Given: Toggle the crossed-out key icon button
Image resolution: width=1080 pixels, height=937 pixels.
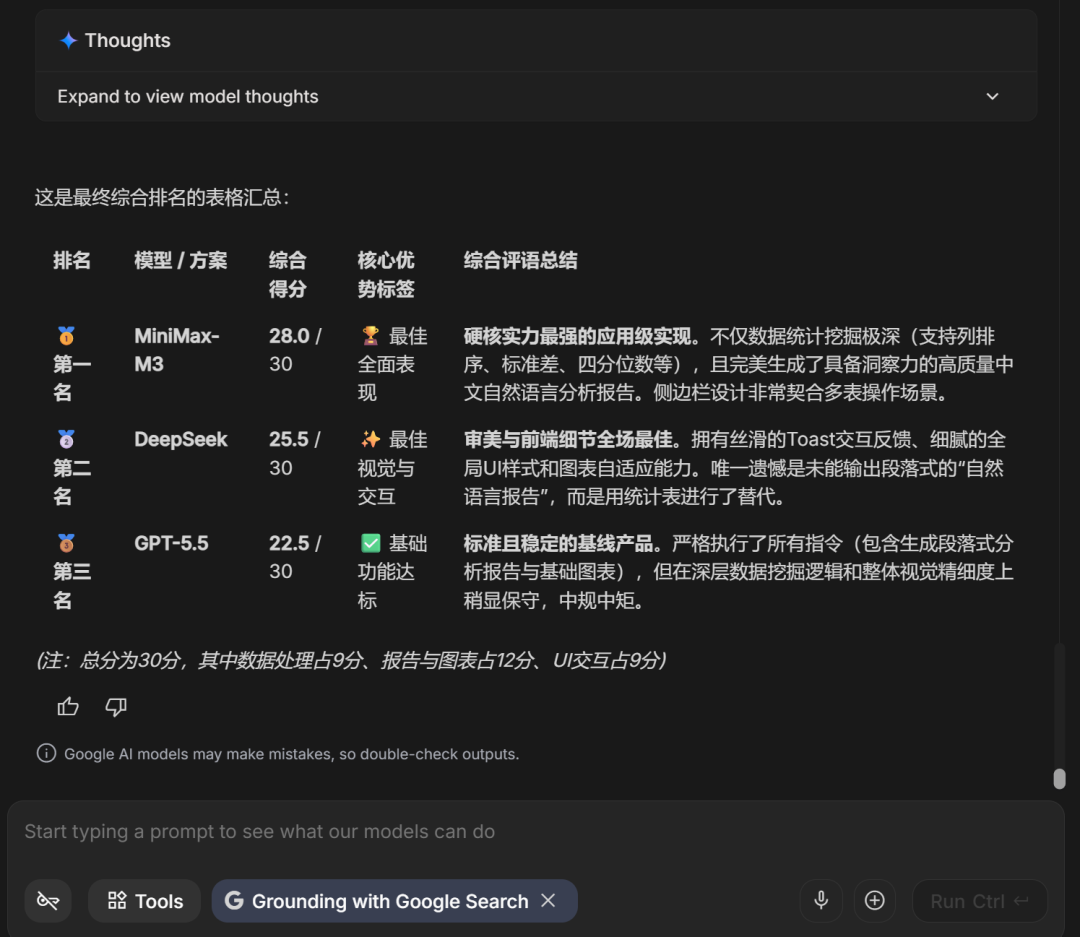Looking at the screenshot, I should coord(48,900).
